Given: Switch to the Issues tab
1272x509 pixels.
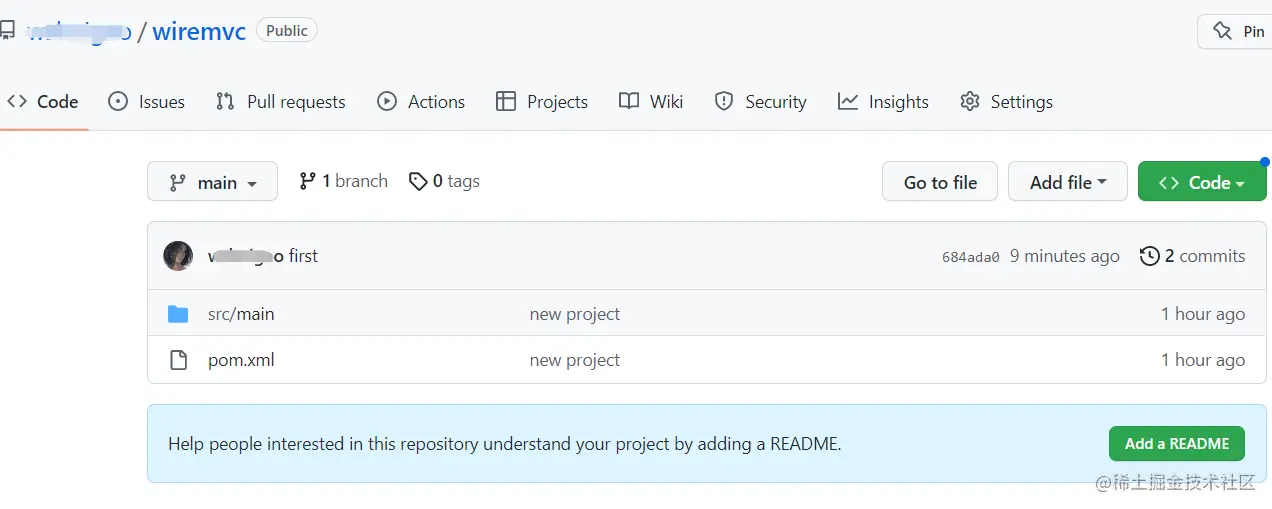Looking at the screenshot, I should (x=147, y=102).
